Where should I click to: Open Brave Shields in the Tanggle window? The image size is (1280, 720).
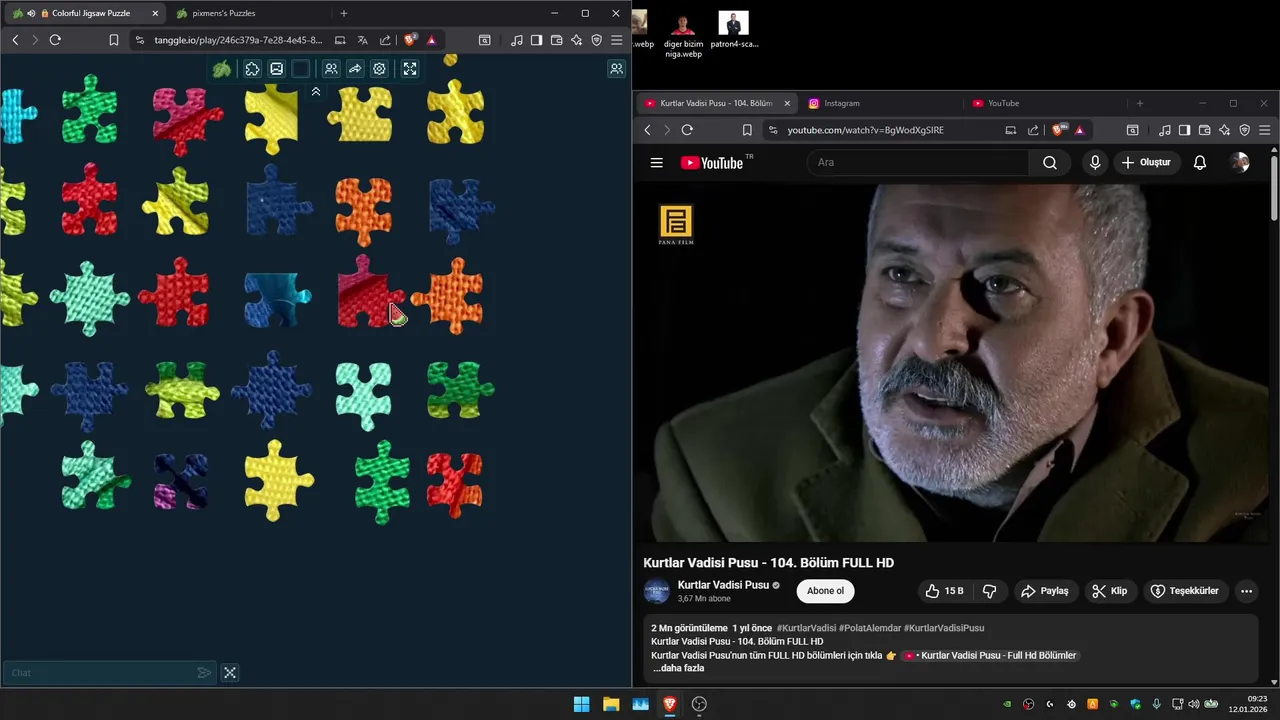(x=410, y=40)
